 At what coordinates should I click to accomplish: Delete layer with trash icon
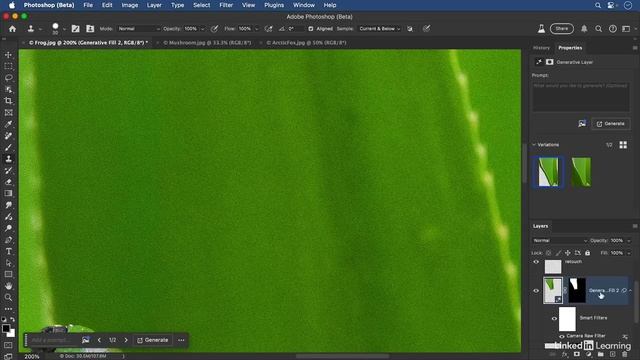(x=624, y=355)
